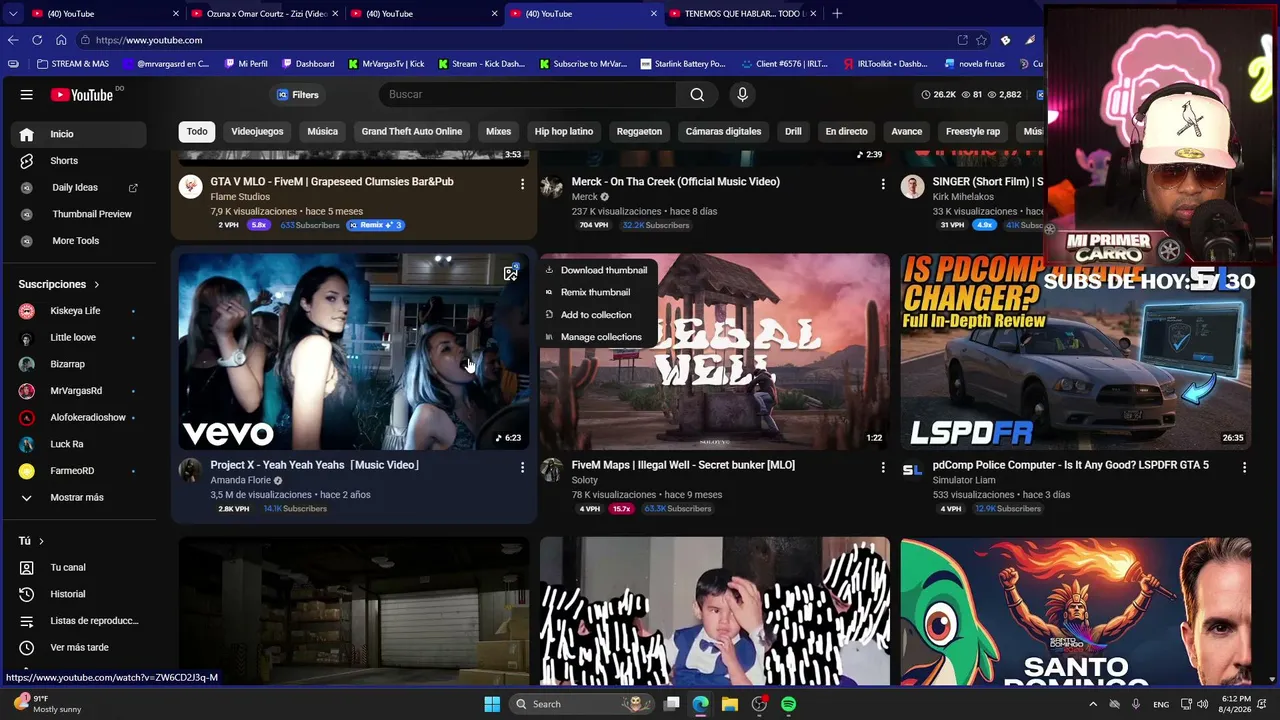Filter feed by Música chip
This screenshot has width=1280, height=720.
322,132
